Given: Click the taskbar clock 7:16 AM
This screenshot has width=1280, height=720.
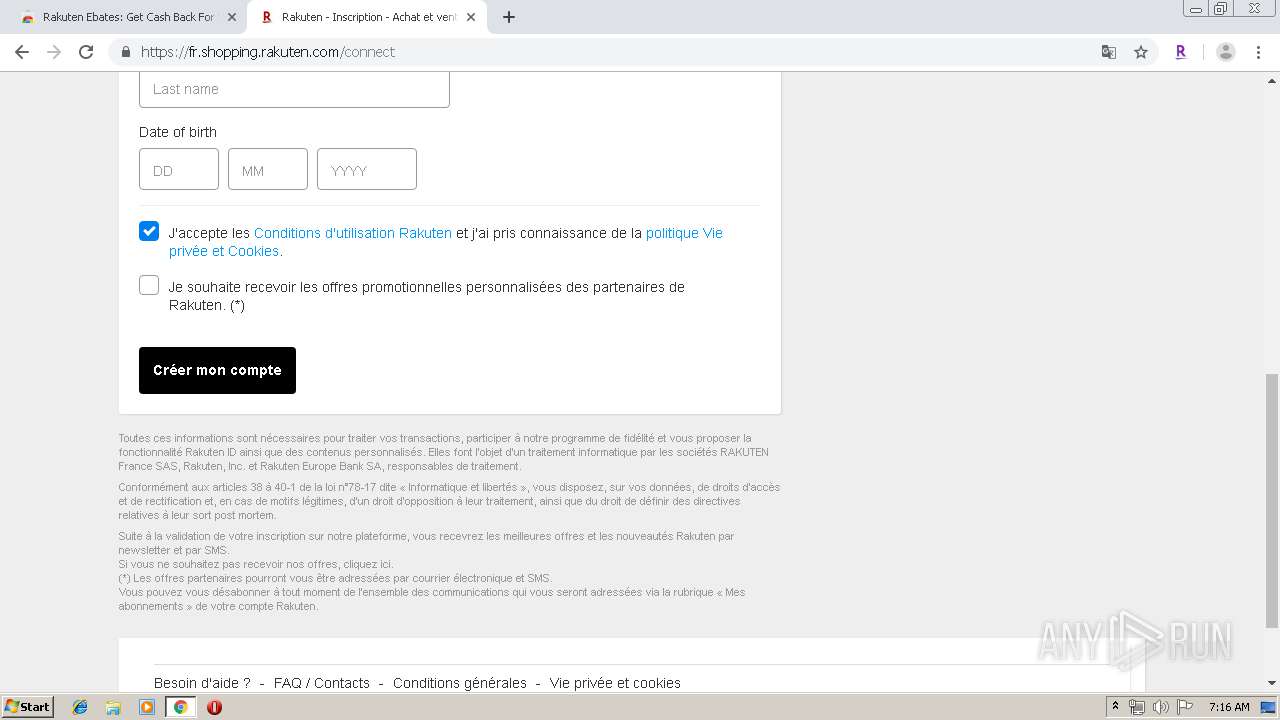Looking at the screenshot, I should 1229,707.
